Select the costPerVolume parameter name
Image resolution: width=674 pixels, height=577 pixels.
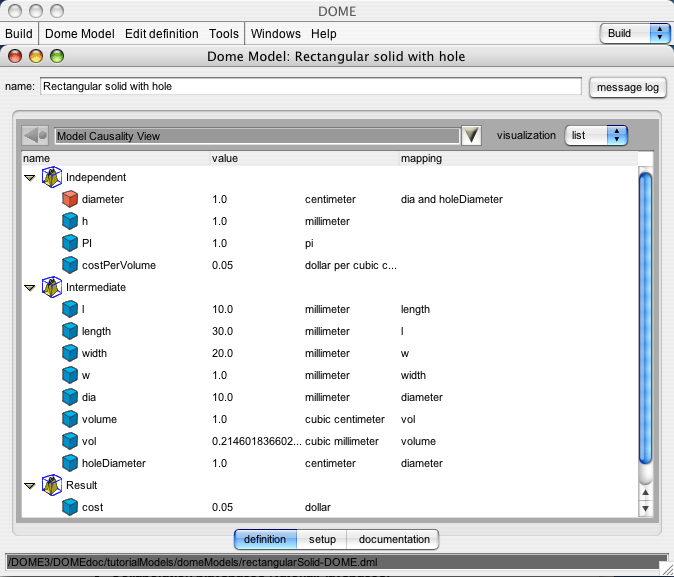[x=119, y=265]
